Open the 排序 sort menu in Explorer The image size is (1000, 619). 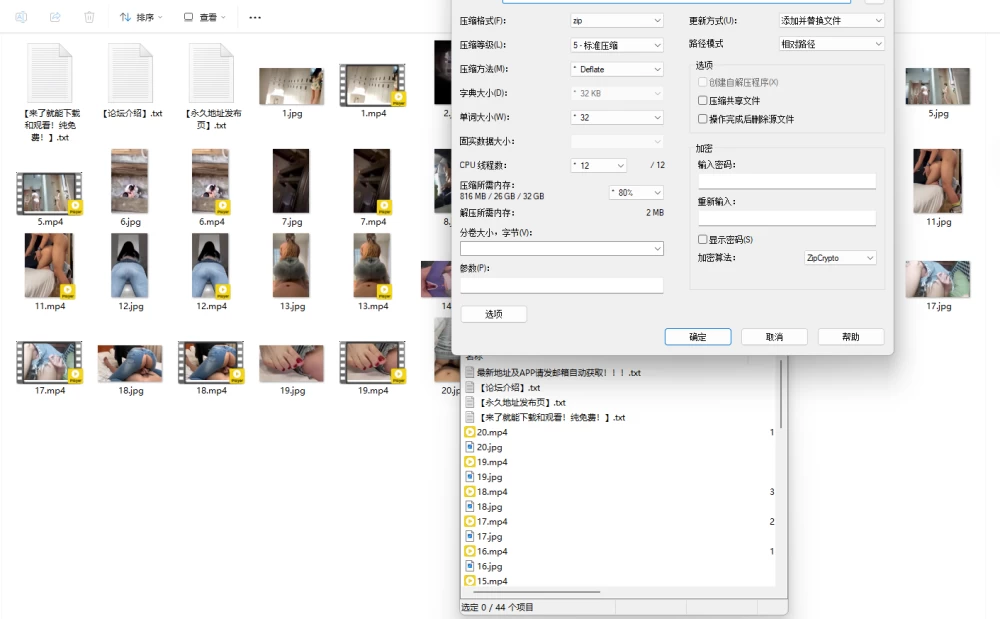tap(141, 17)
